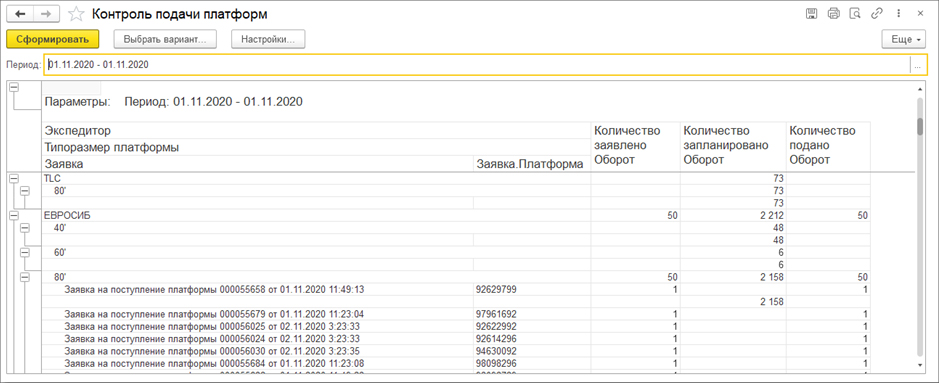Select the Количество заявлено Оборот header
The image size is (939, 383).
coord(635,147)
